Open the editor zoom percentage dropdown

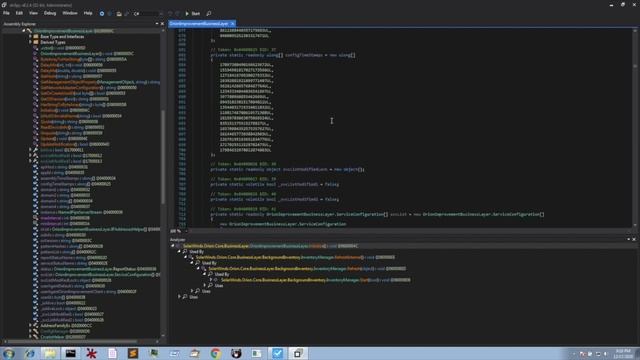(178, 231)
